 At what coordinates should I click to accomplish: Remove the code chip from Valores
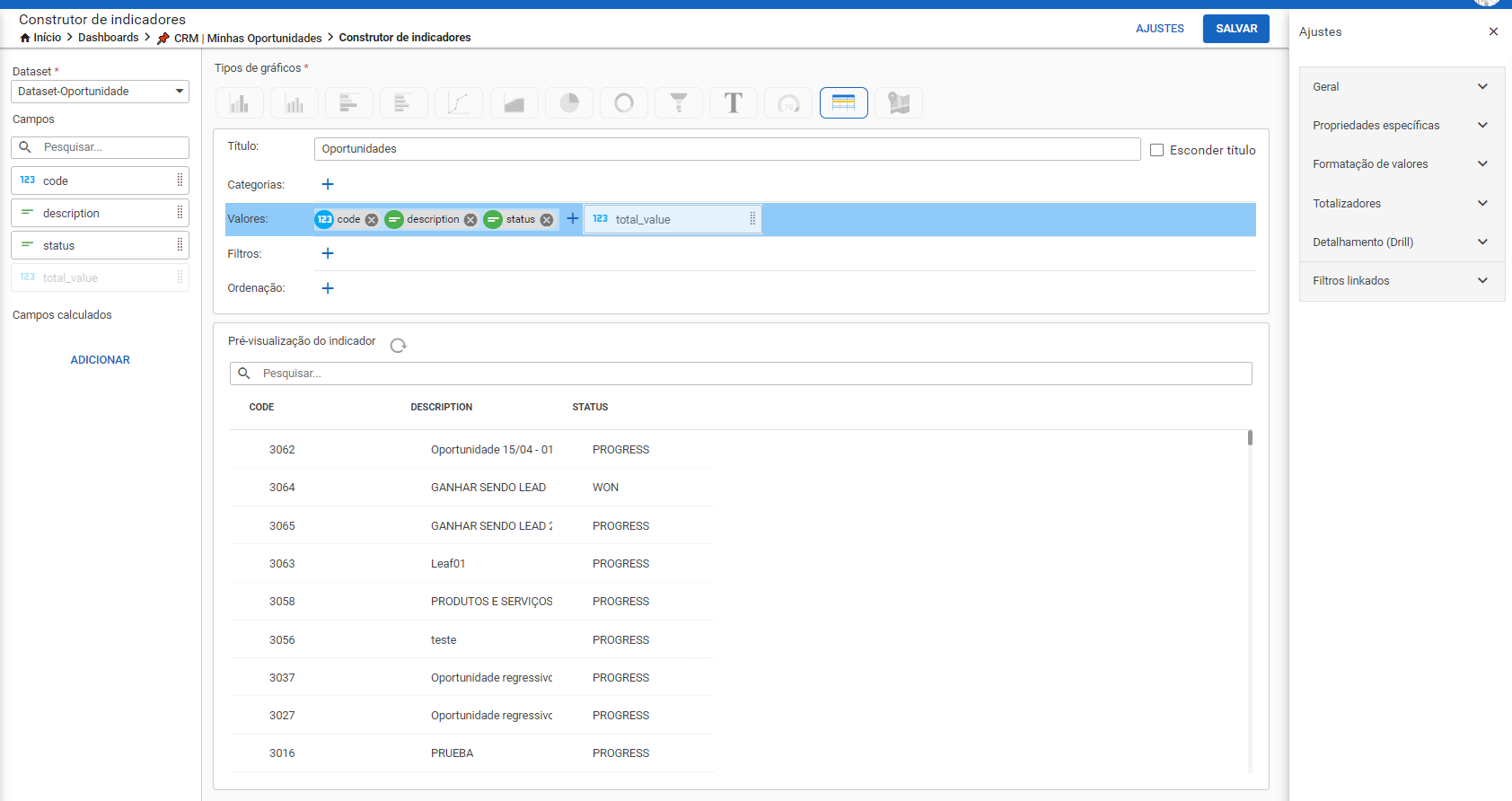click(x=372, y=220)
